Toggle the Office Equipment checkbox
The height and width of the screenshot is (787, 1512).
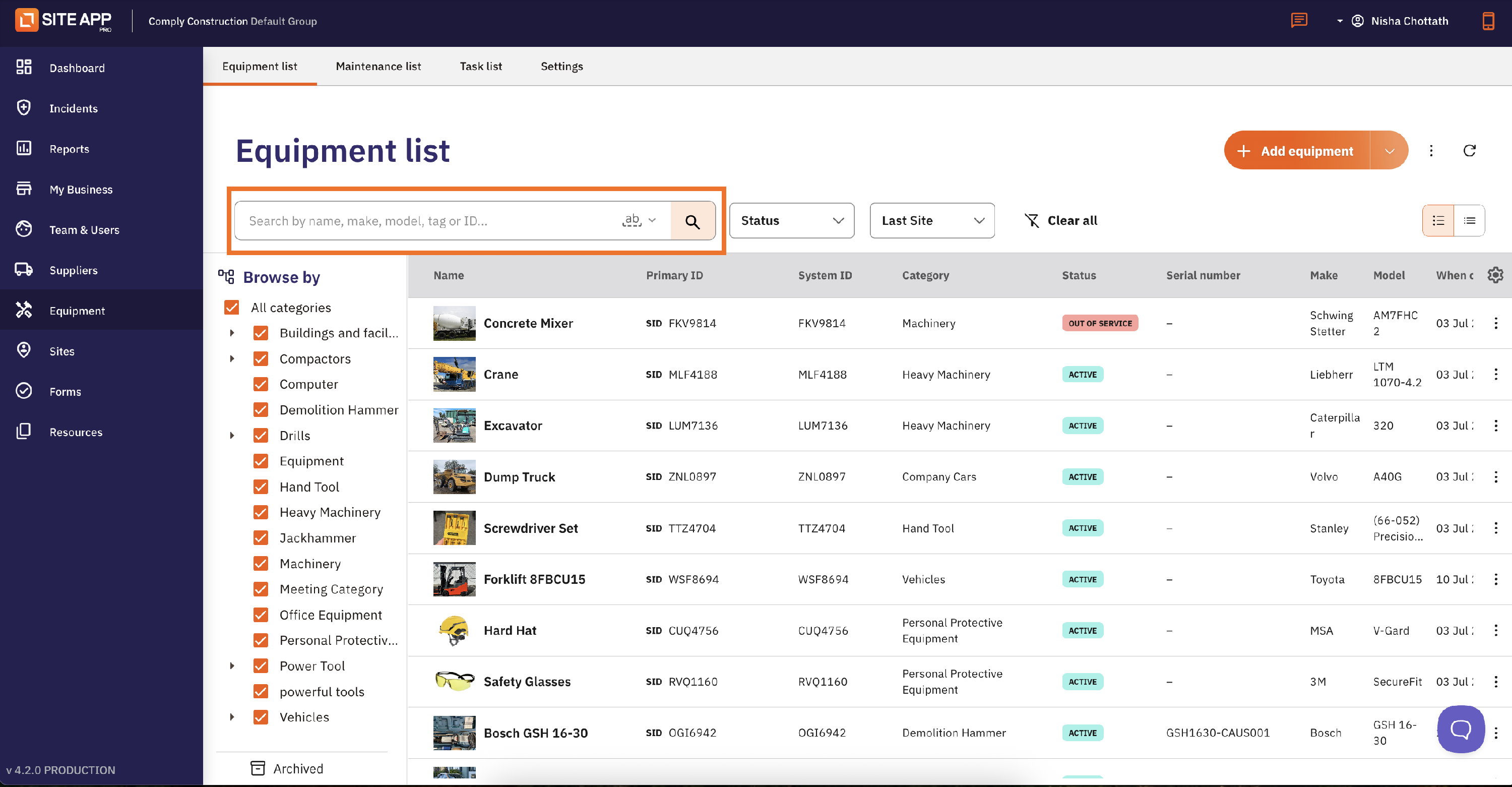click(261, 615)
